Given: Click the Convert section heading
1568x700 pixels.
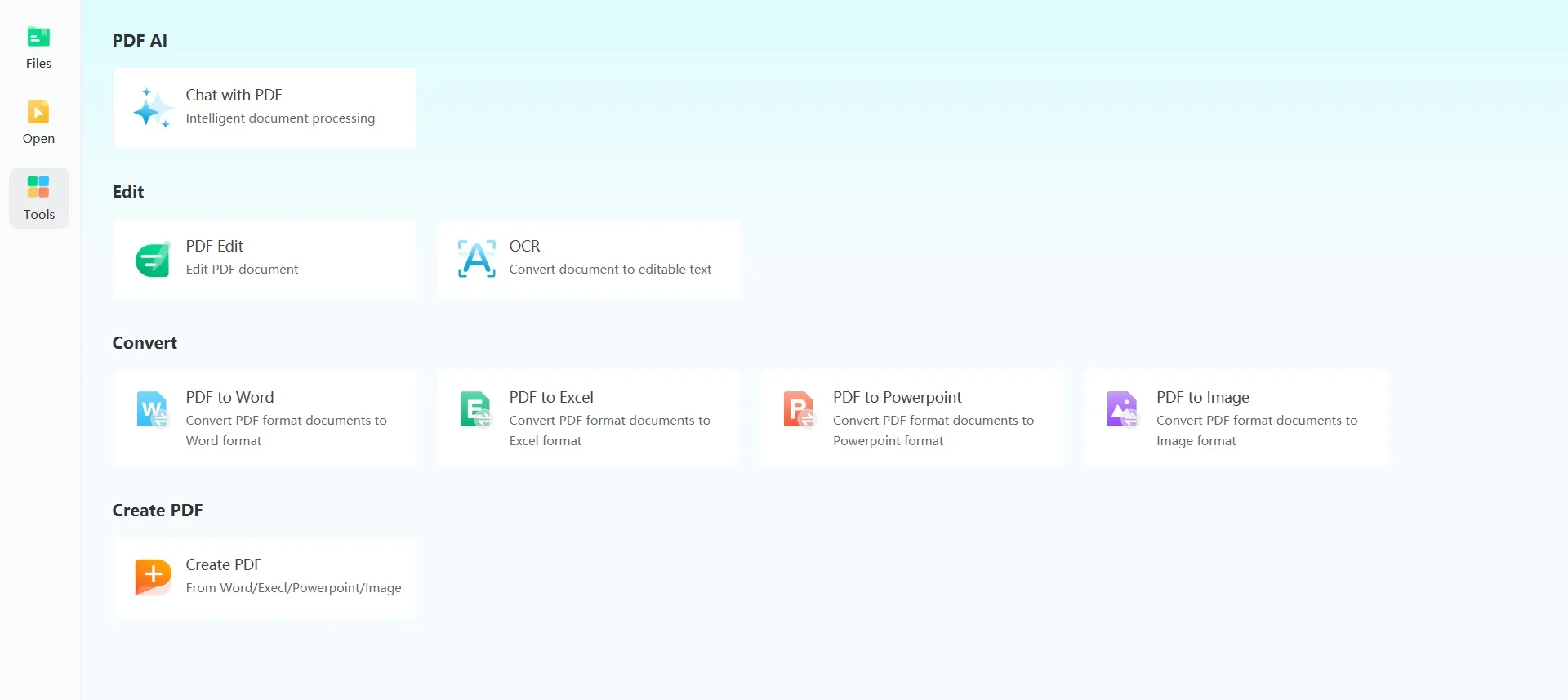Looking at the screenshot, I should (145, 343).
